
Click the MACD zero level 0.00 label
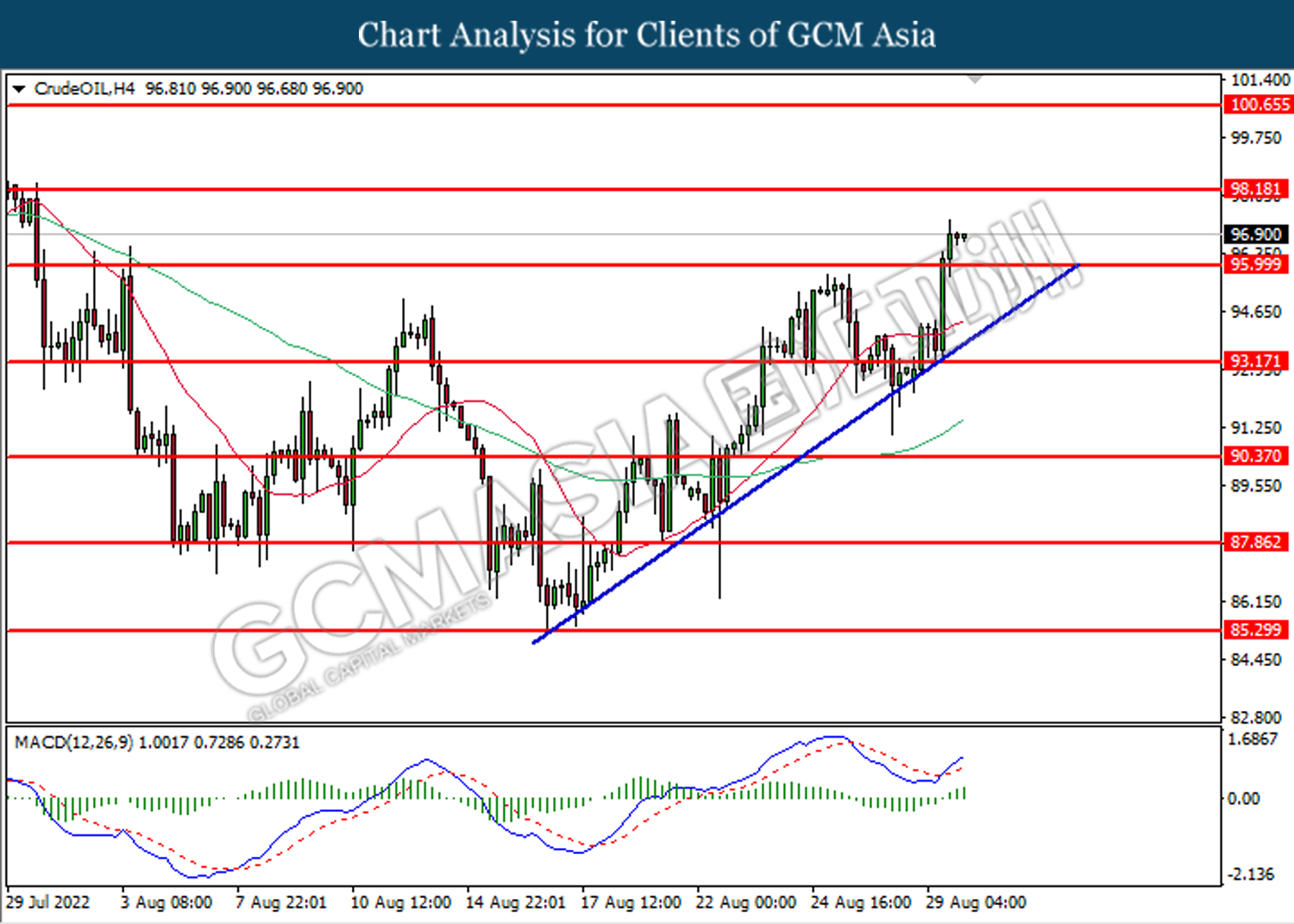coord(1244,799)
